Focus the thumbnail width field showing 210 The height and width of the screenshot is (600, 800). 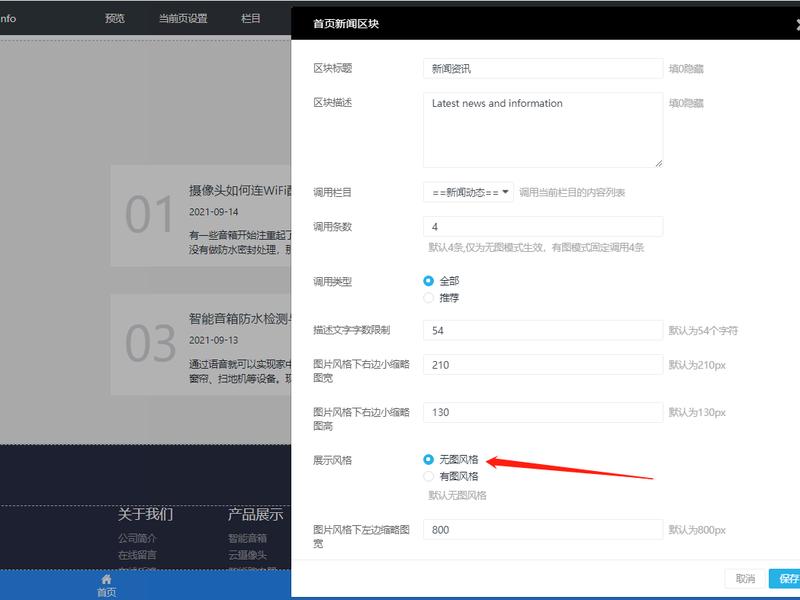click(x=543, y=365)
